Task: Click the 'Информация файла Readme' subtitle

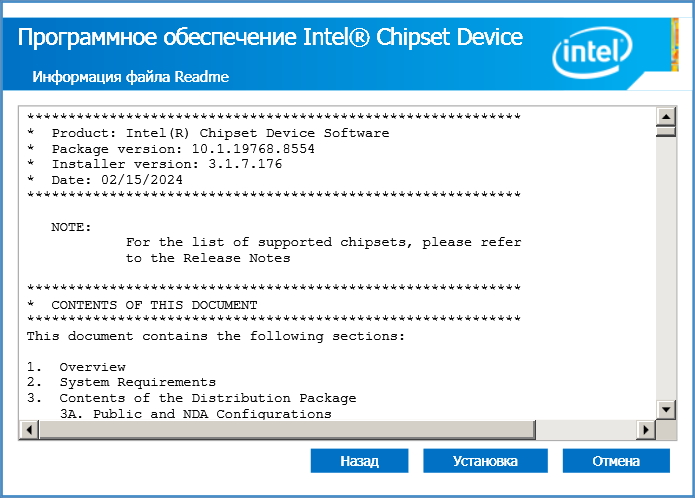Action: click(x=131, y=77)
